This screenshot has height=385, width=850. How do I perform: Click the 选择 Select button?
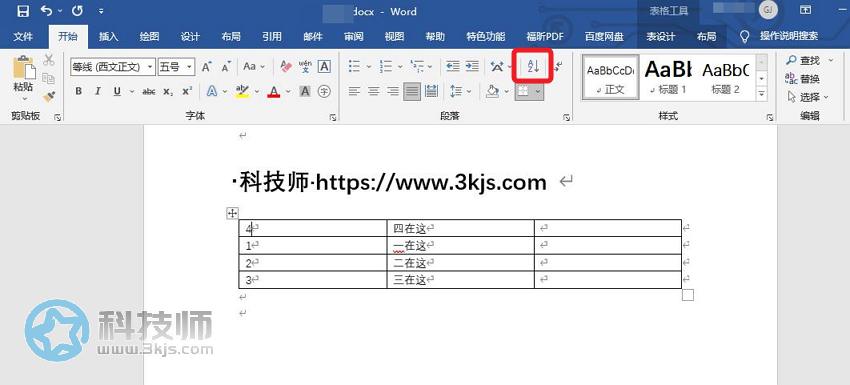click(807, 97)
